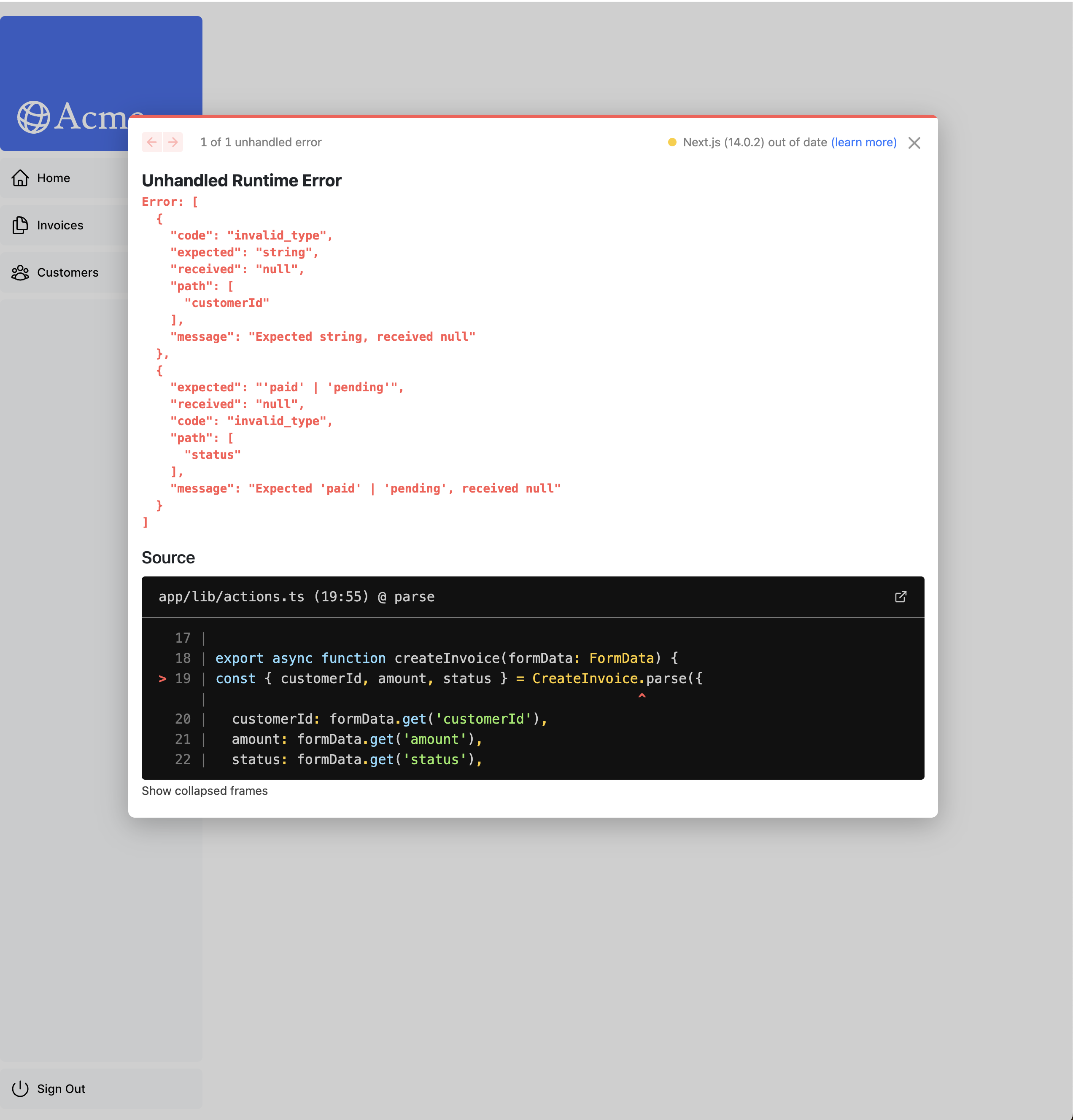Open source file in editor icon

(x=900, y=597)
